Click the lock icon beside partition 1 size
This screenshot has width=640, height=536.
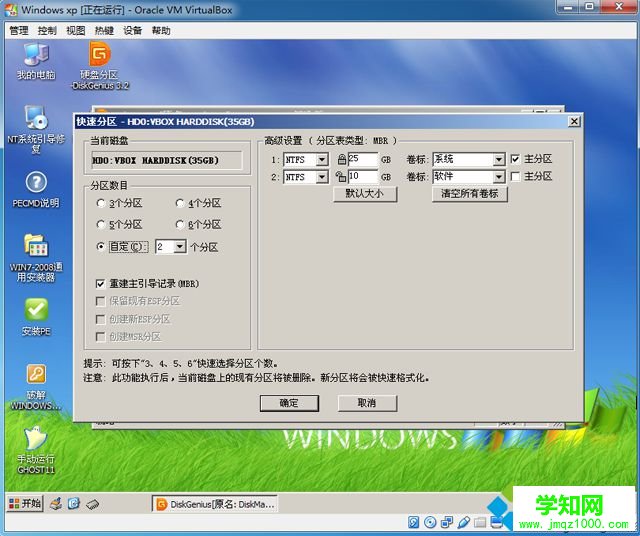click(x=342, y=159)
